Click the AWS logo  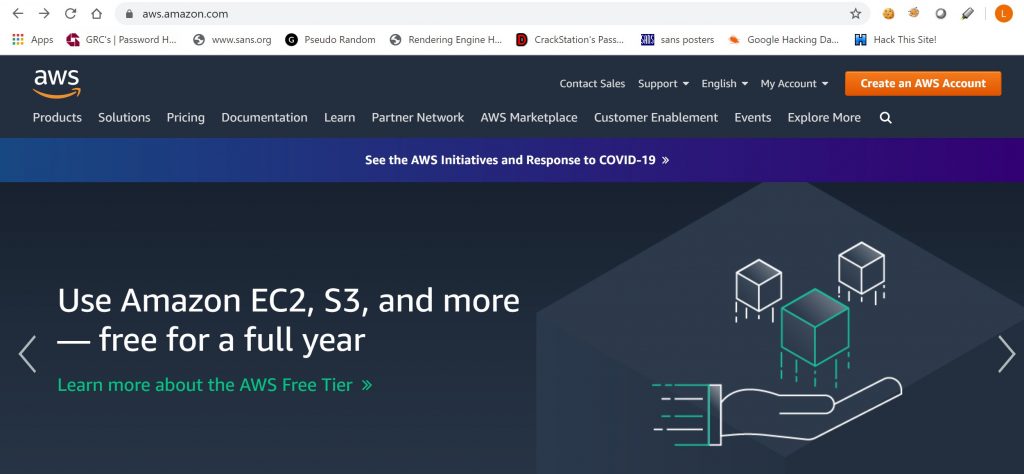tap(57, 84)
